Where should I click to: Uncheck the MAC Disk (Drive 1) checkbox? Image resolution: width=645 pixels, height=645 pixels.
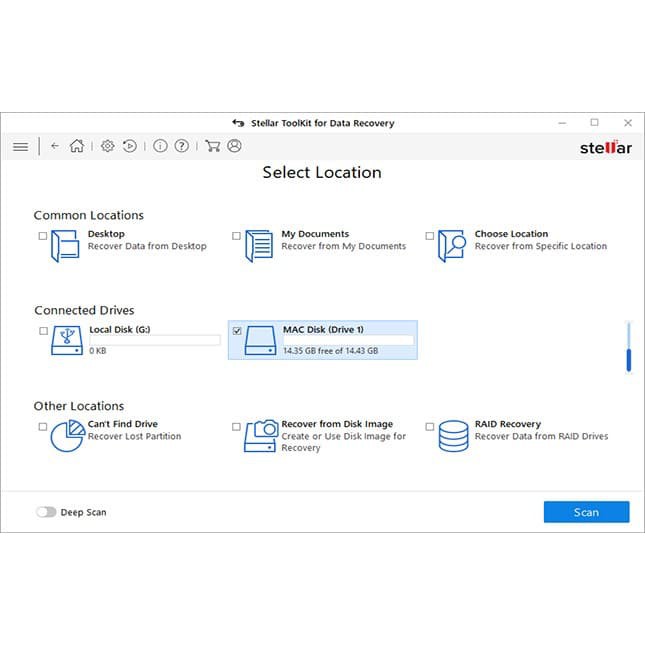(x=237, y=331)
